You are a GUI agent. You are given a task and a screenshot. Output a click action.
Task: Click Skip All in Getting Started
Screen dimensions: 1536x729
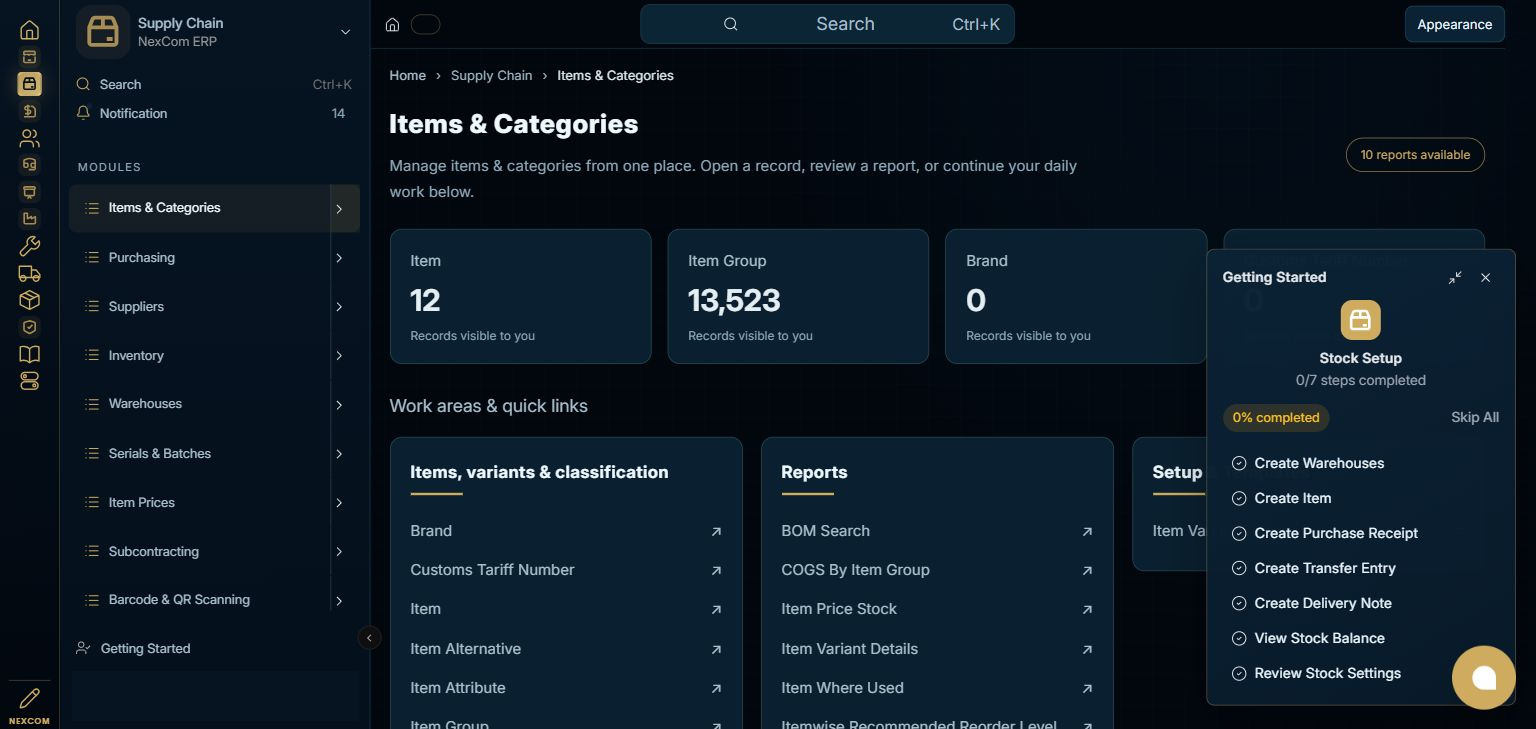point(1475,417)
